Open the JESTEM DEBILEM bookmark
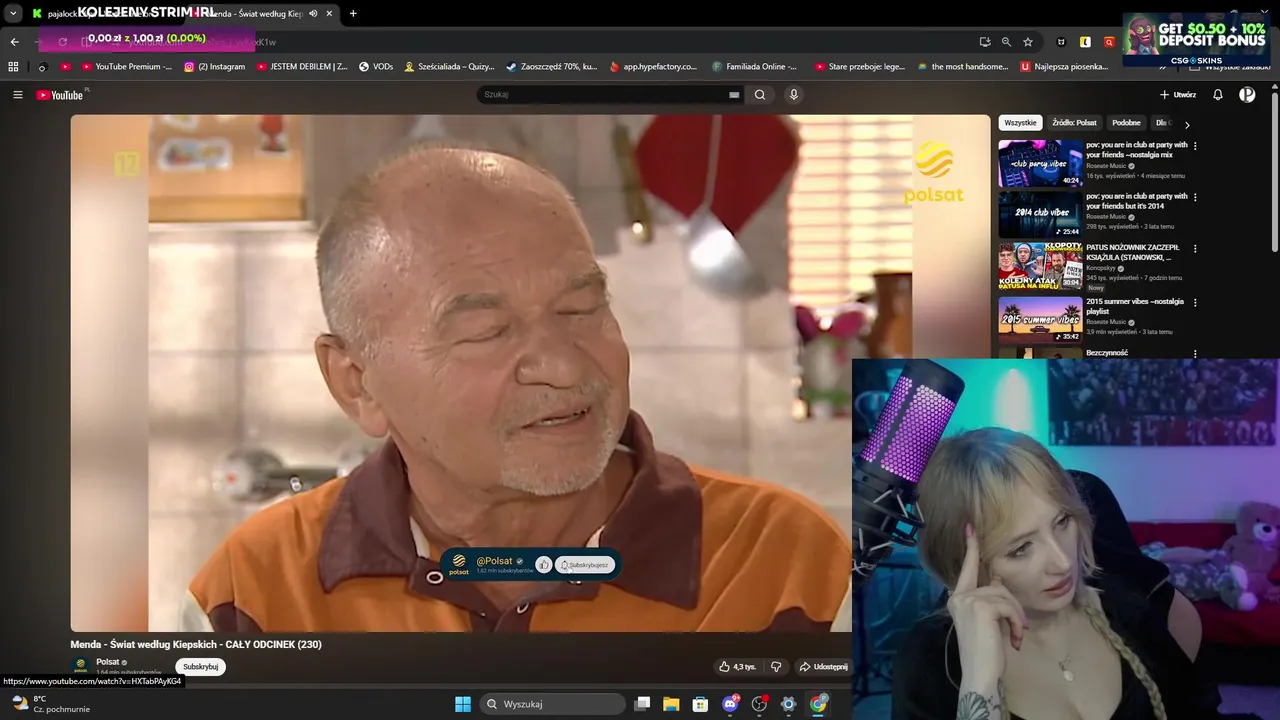The width and height of the screenshot is (1280, 720). click(301, 67)
